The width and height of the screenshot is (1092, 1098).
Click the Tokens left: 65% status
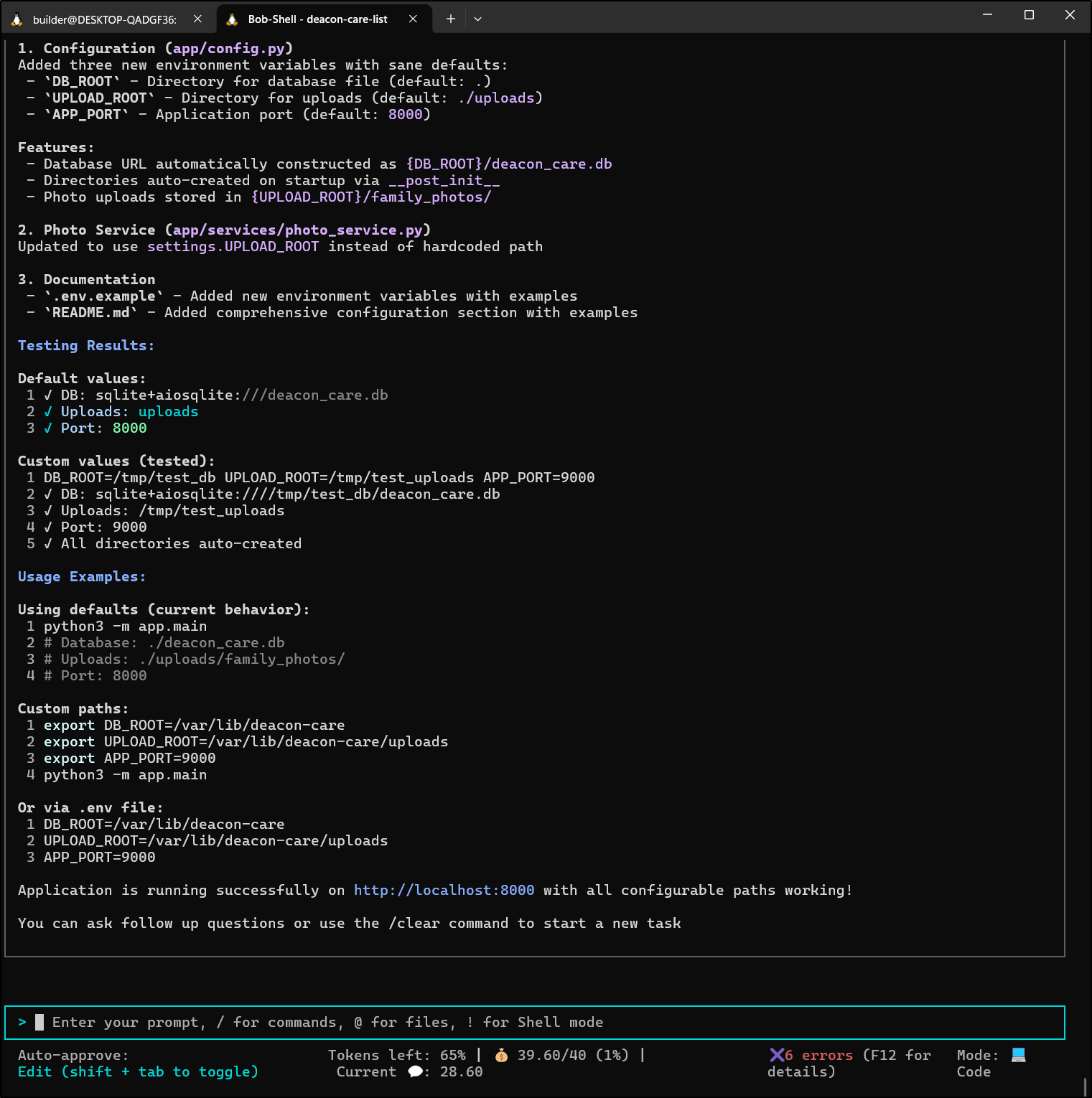click(x=397, y=1055)
